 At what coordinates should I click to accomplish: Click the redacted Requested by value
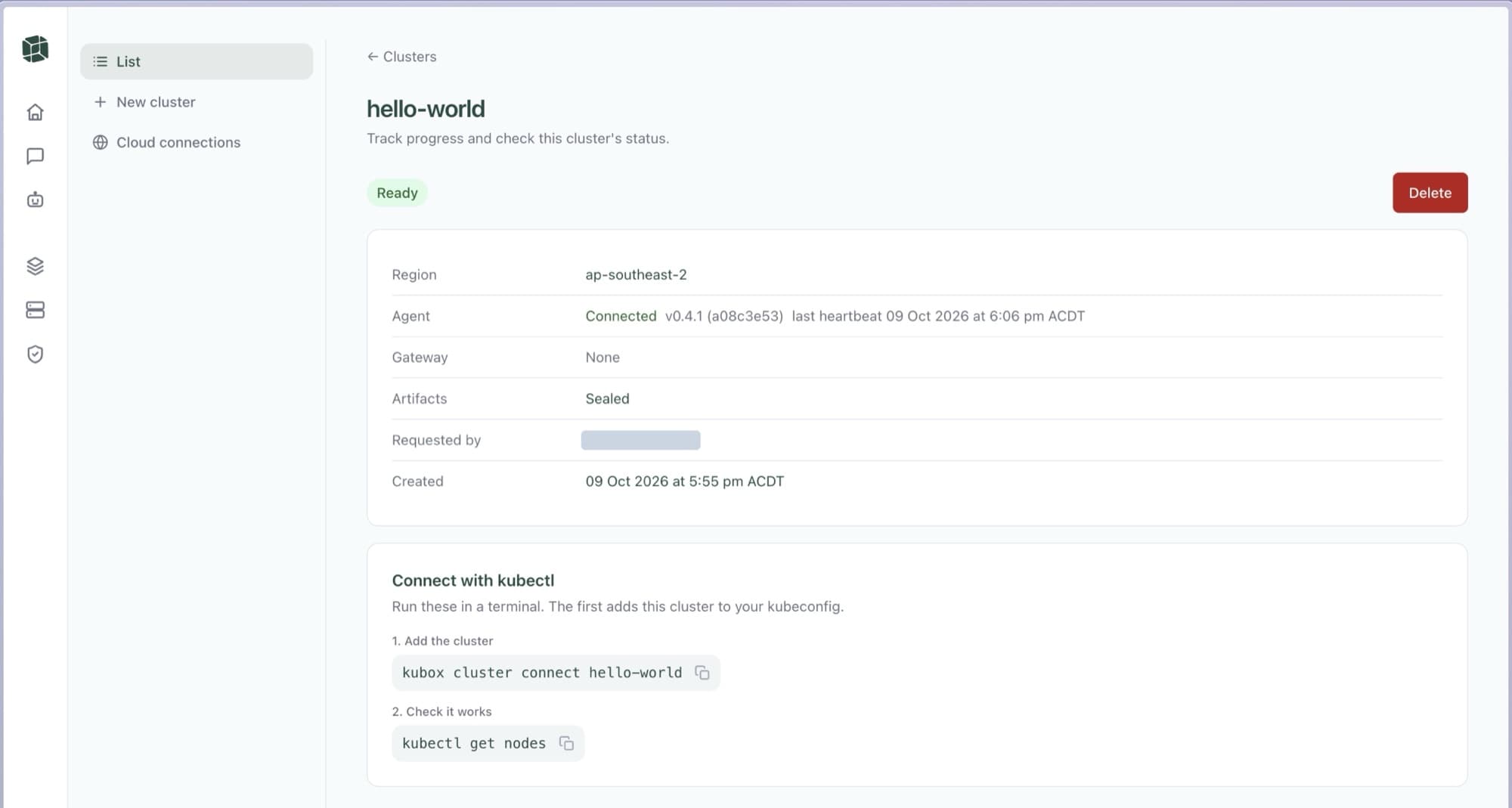tap(640, 440)
